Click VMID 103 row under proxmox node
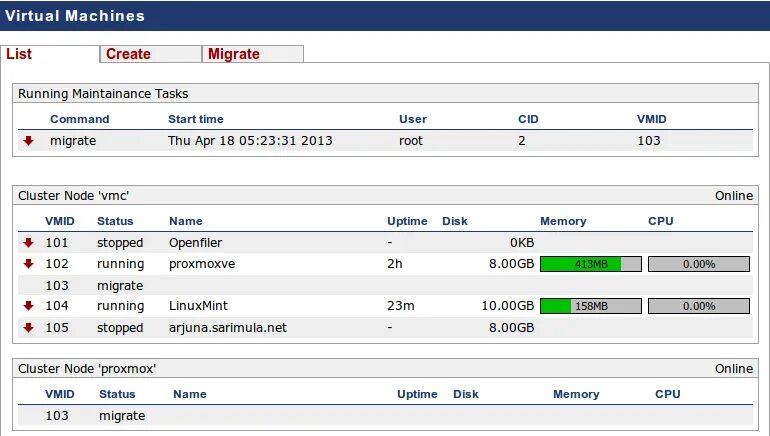770x436 pixels. click(x=122, y=415)
